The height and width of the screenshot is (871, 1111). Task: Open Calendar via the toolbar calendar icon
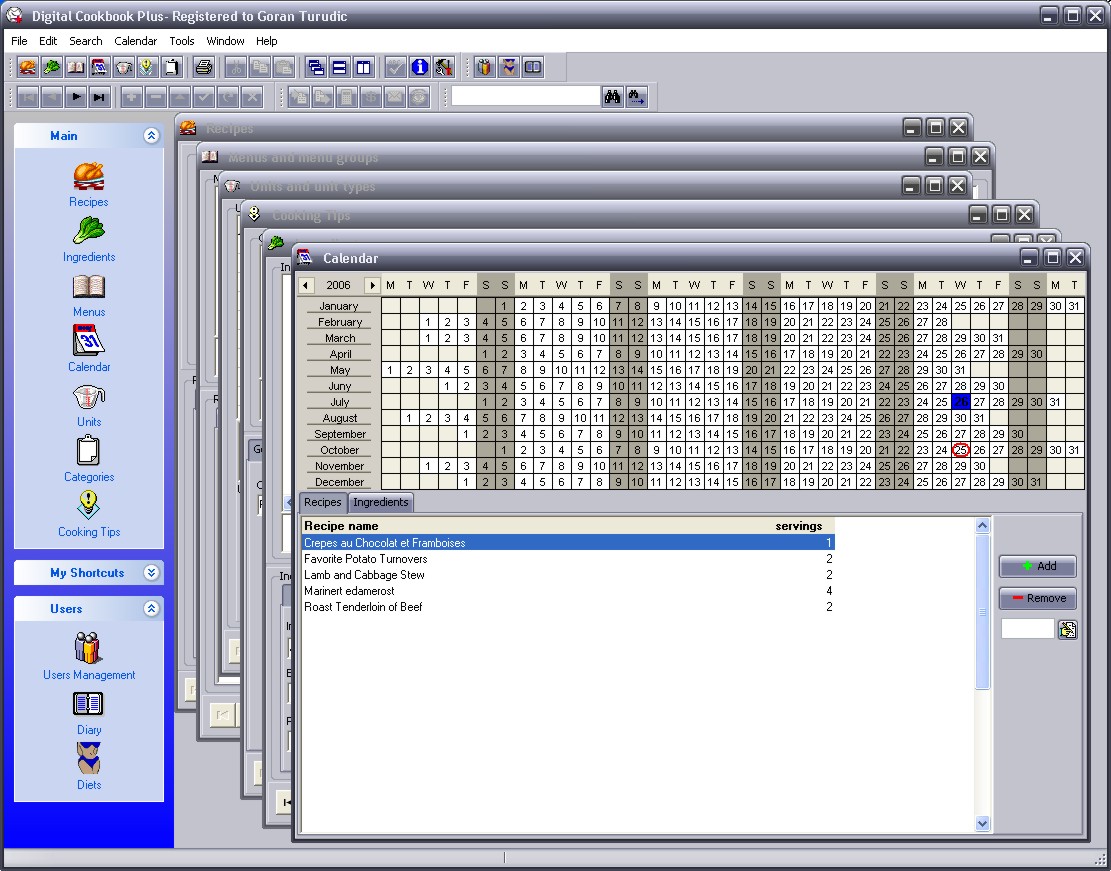click(x=100, y=67)
